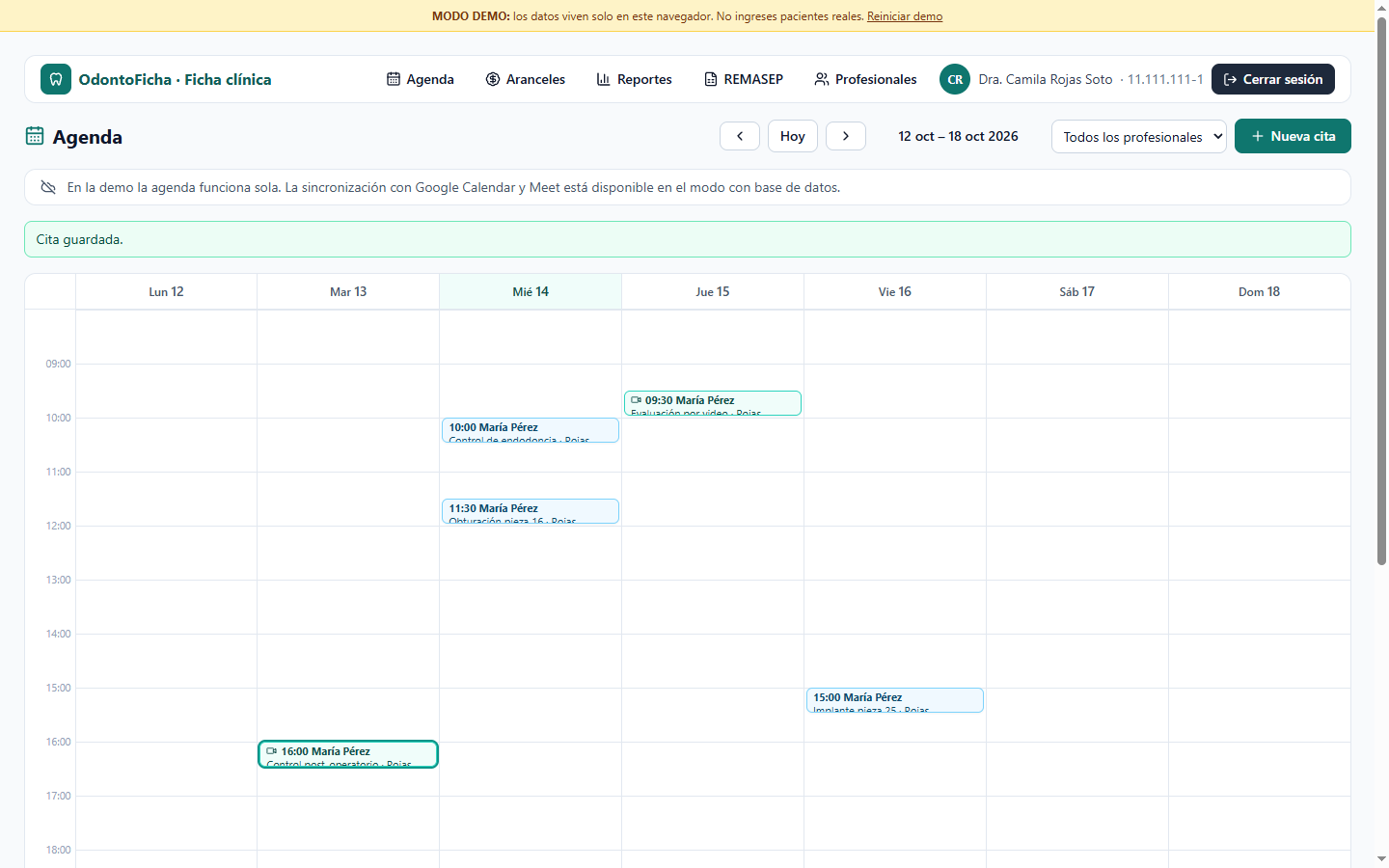Viewport: 1389px width, 868px height.
Task: Open the Profesionales section
Action: click(865, 79)
